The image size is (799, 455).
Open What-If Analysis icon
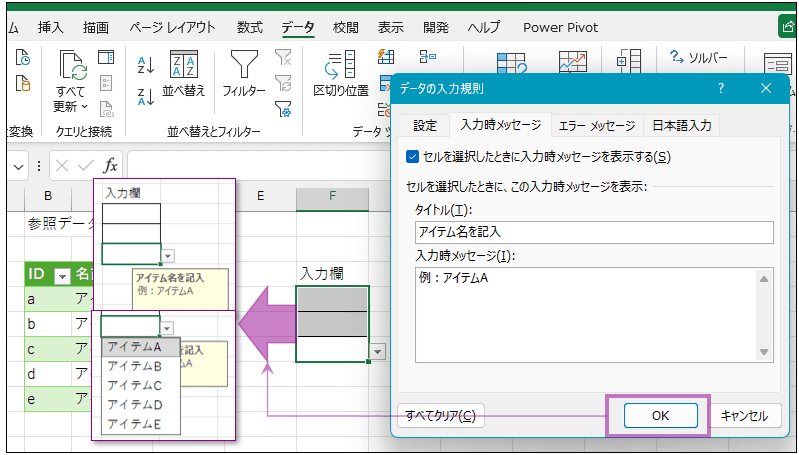tap(512, 64)
